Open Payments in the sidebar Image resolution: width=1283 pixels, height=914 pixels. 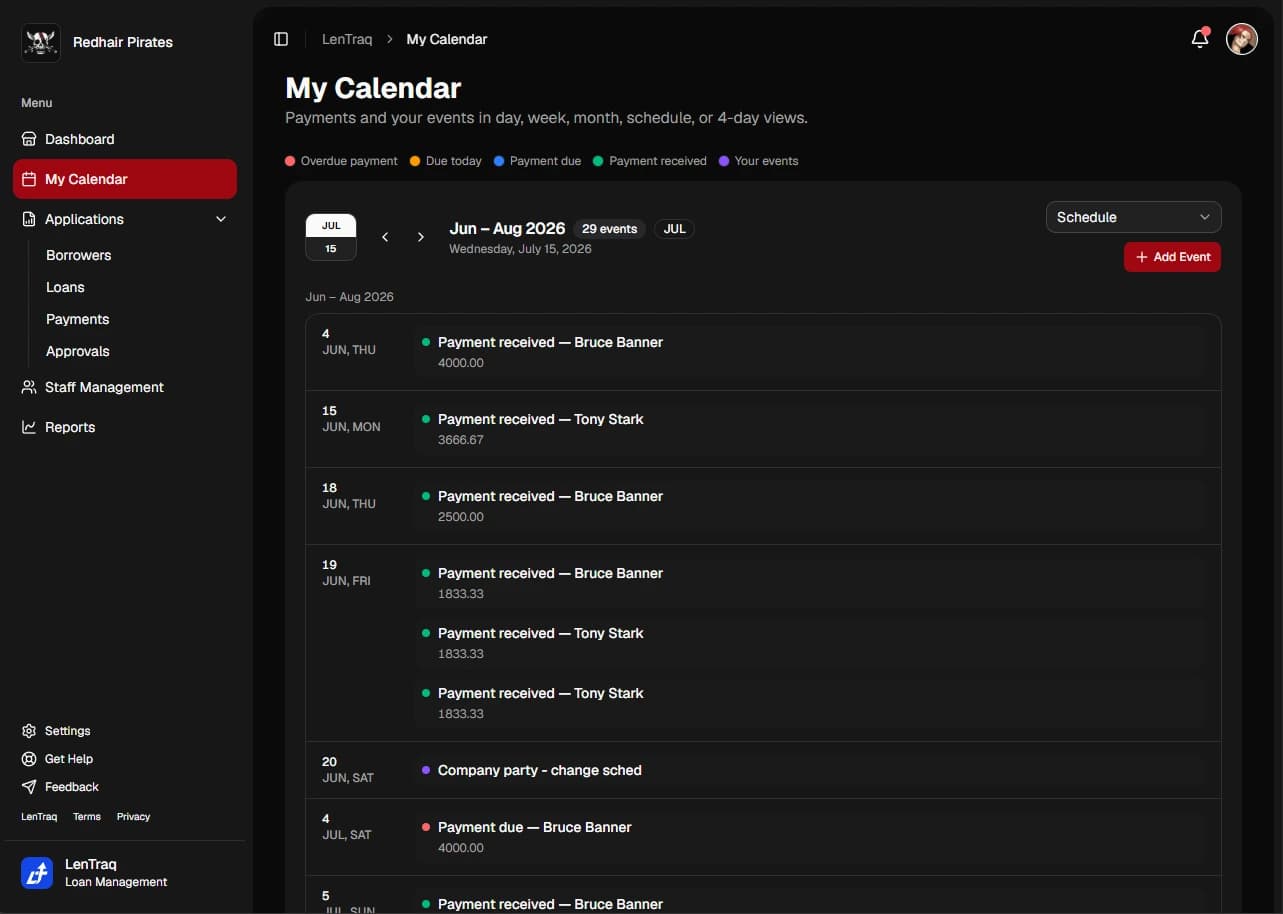click(x=78, y=319)
